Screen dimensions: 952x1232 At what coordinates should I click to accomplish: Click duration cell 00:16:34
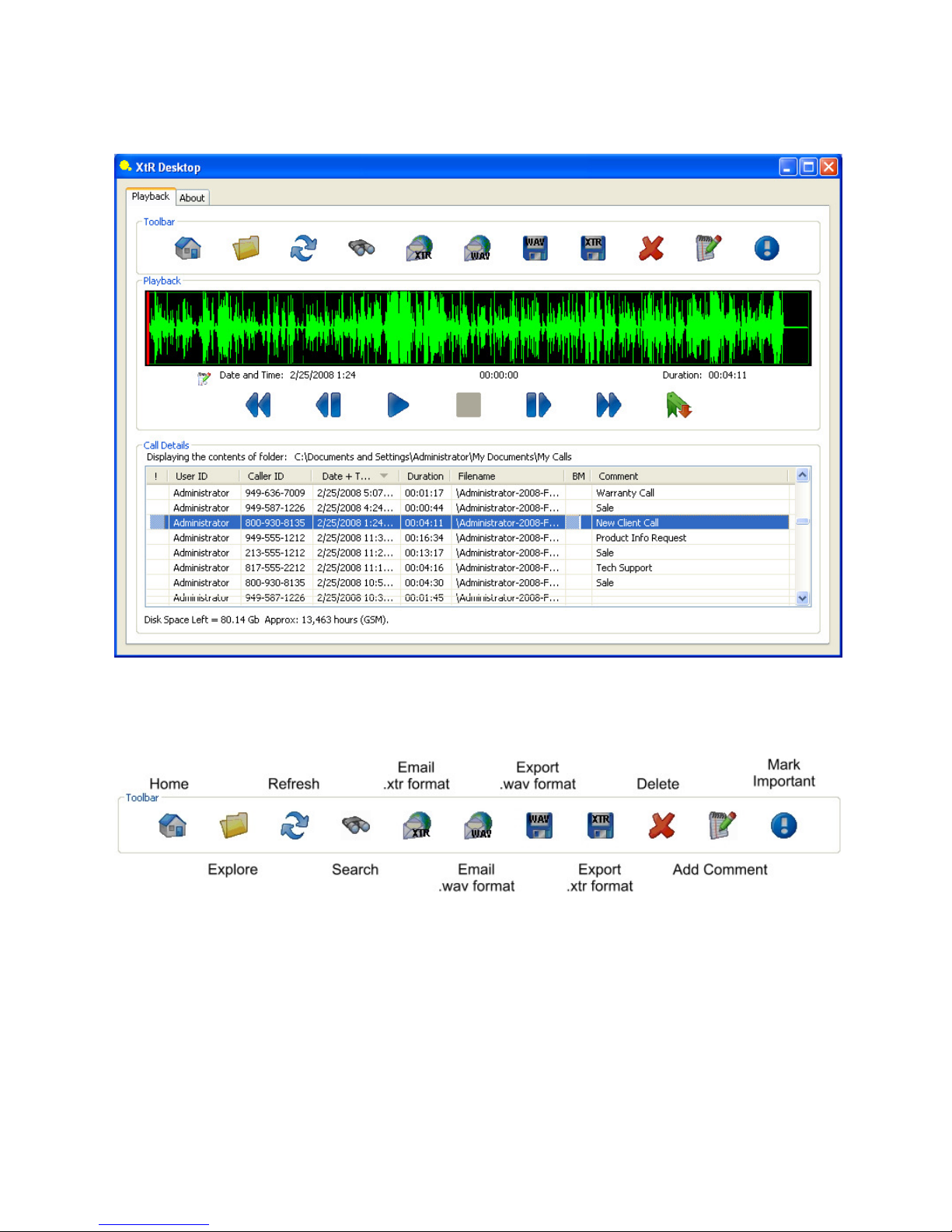tap(424, 538)
